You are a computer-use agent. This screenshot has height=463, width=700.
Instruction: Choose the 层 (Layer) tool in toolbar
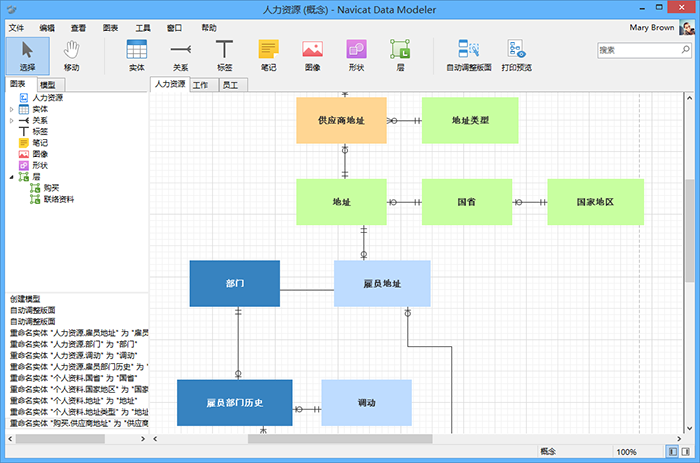click(400, 56)
